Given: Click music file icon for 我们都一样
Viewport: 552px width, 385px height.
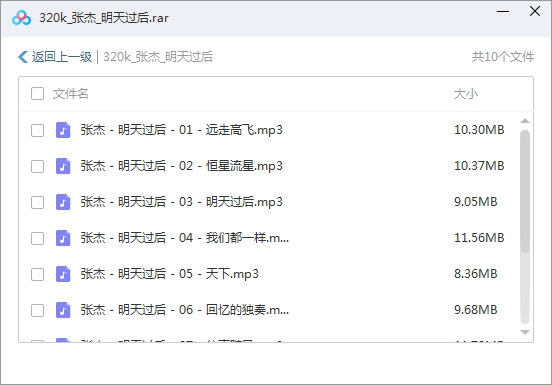Looking at the screenshot, I should pyautogui.click(x=63, y=238).
